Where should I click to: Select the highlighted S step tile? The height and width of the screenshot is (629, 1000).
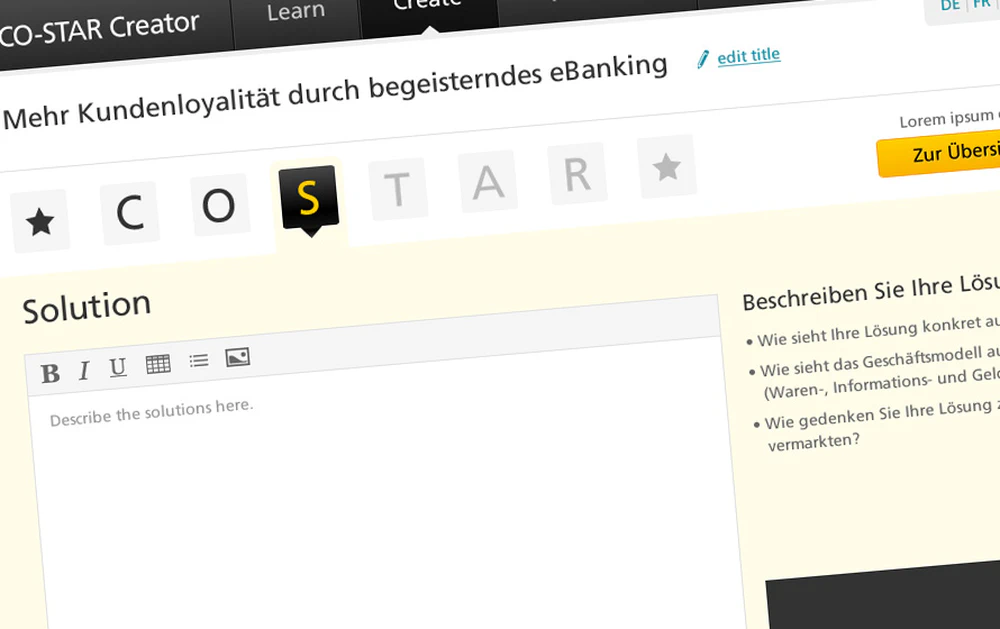(x=309, y=198)
